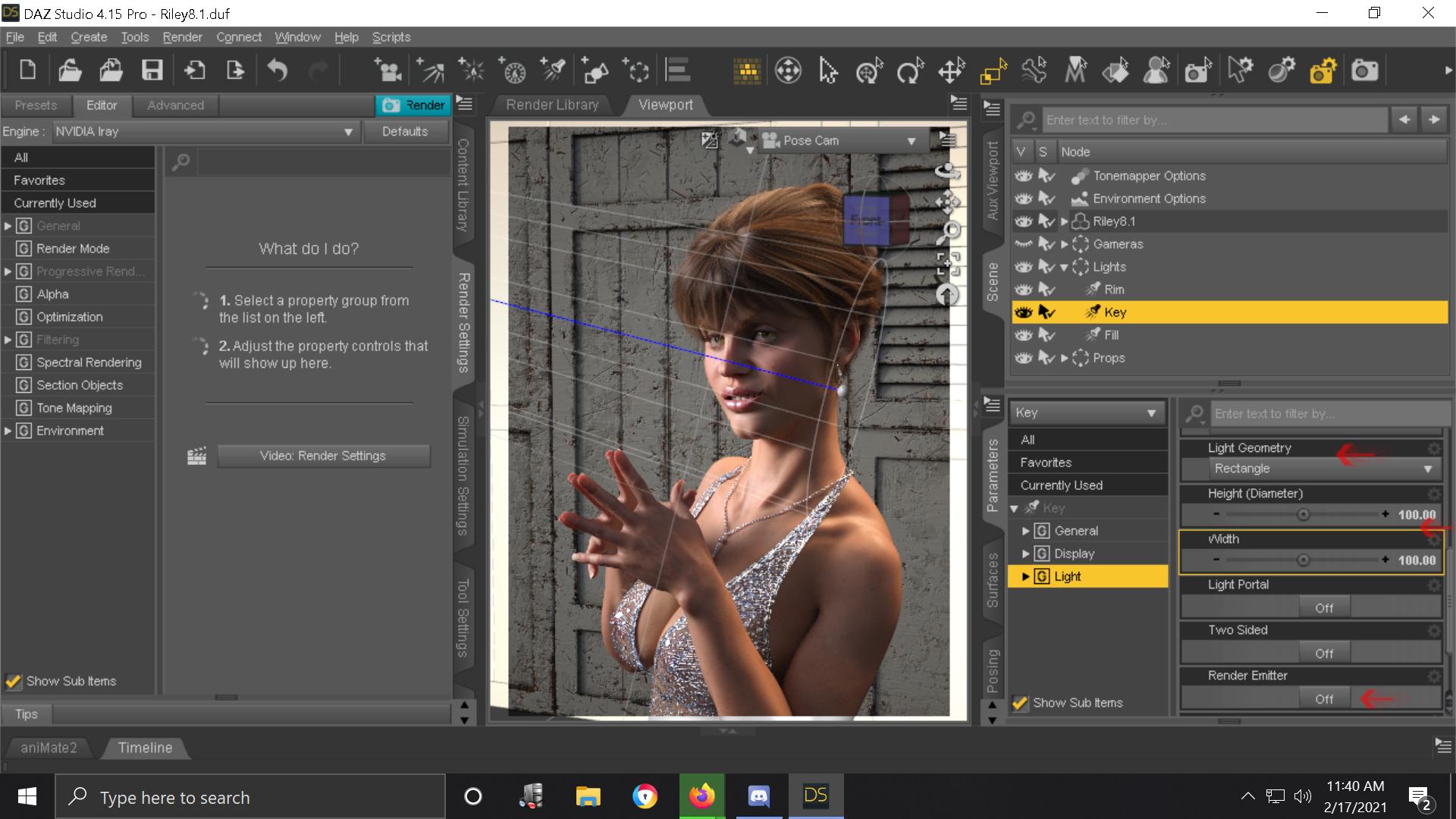1456x819 pixels.
Task: Select the Rotate tool icon
Action: click(x=909, y=71)
